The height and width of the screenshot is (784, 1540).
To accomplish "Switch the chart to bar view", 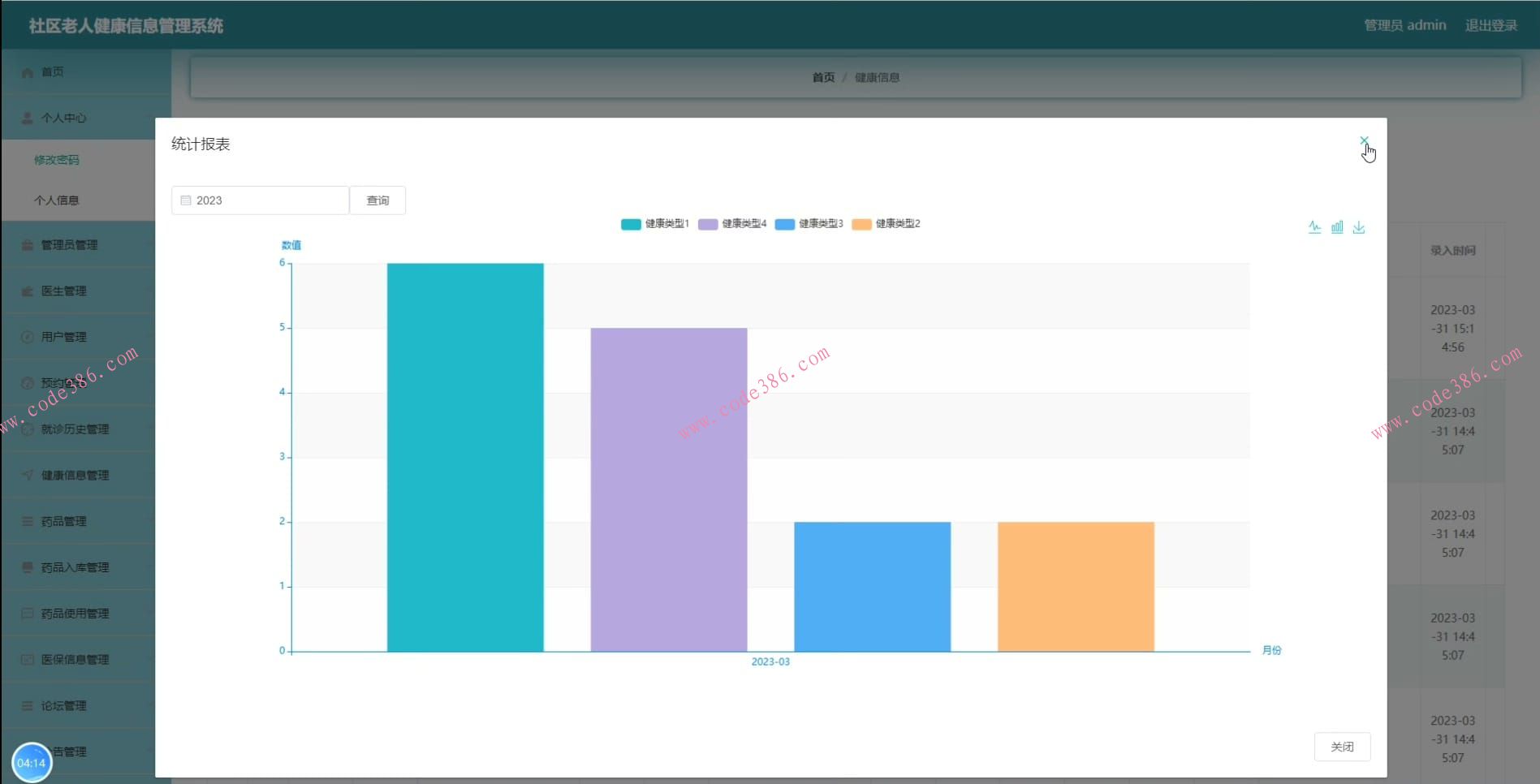I will [x=1337, y=227].
